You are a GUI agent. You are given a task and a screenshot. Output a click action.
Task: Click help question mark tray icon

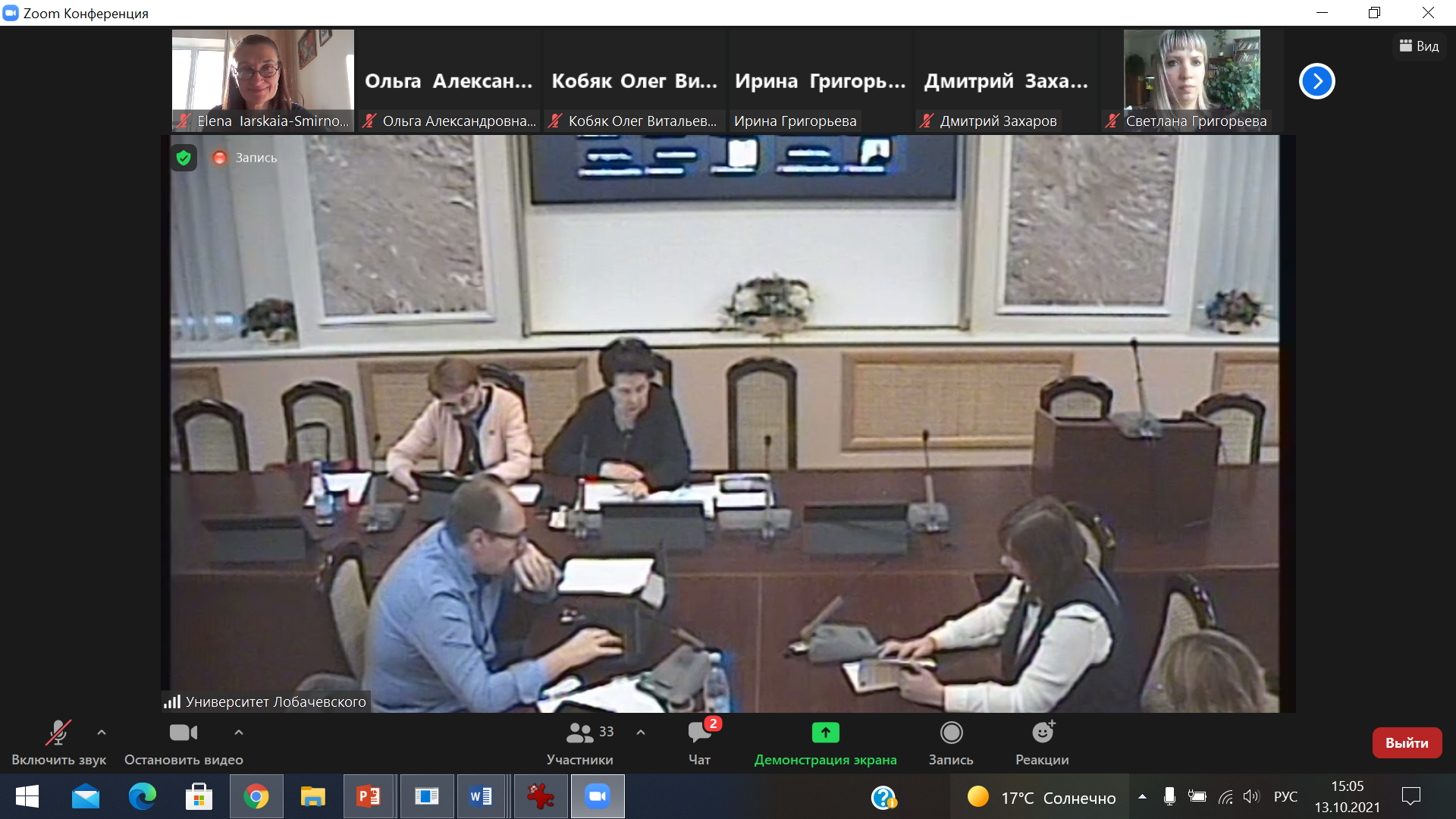tap(884, 797)
